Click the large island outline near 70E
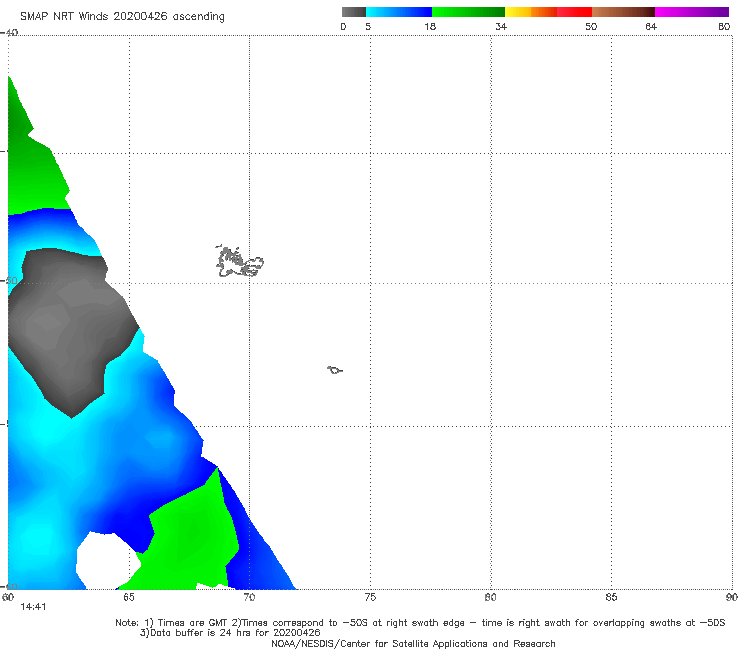This screenshot has width=740, height=650. point(239,261)
